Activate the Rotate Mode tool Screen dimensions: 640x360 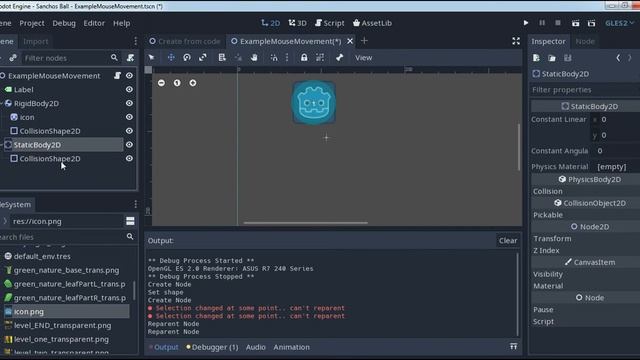187,58
